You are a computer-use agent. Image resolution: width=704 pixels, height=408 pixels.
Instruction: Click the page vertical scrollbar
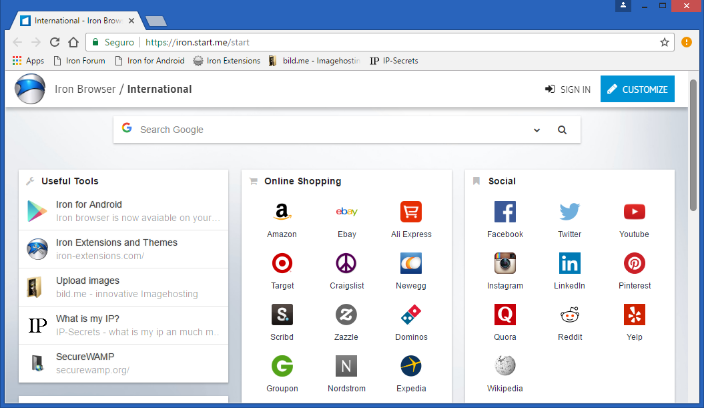point(693,144)
